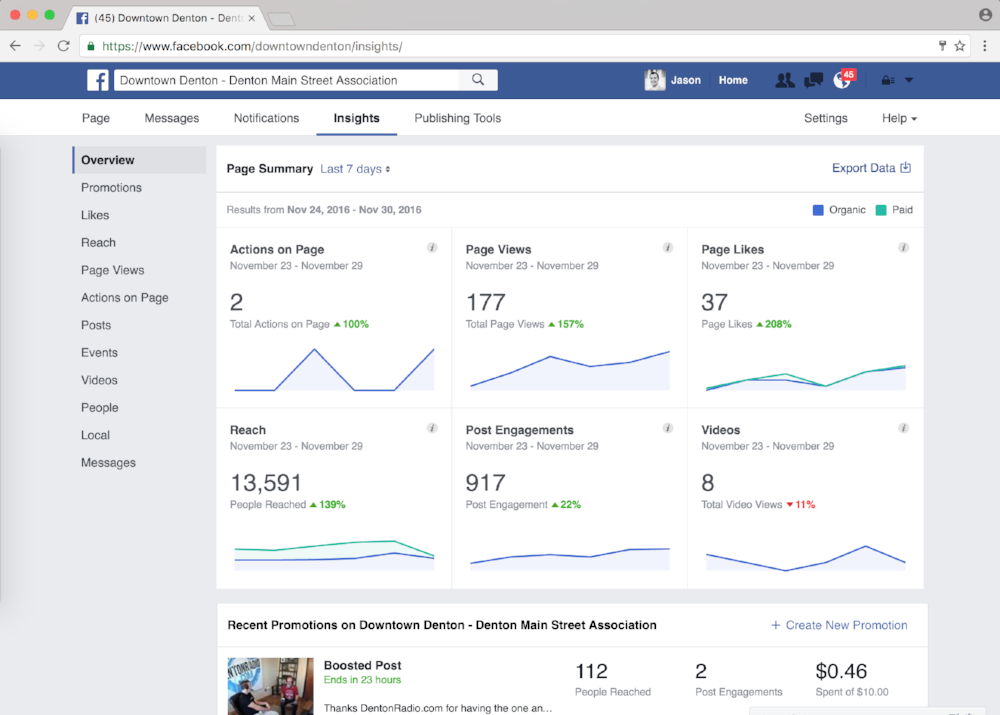
Task: Bookmark page with the star icon
Action: pos(959,46)
